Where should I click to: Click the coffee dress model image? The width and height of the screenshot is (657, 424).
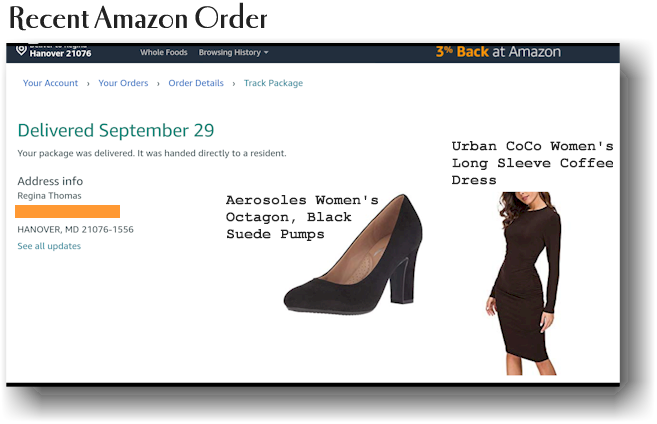click(x=525, y=283)
